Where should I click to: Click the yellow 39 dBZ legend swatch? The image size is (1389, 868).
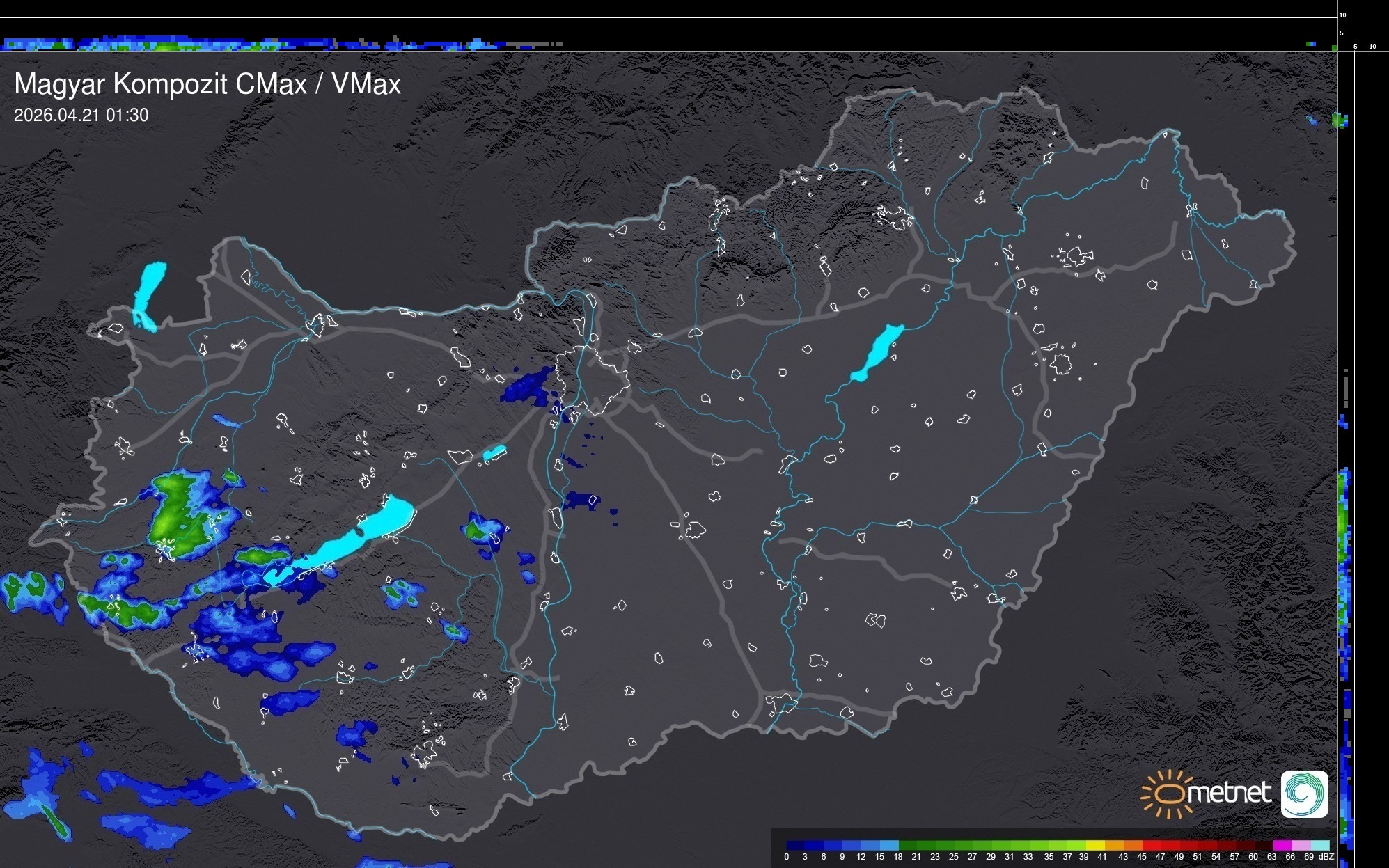pos(1095,845)
